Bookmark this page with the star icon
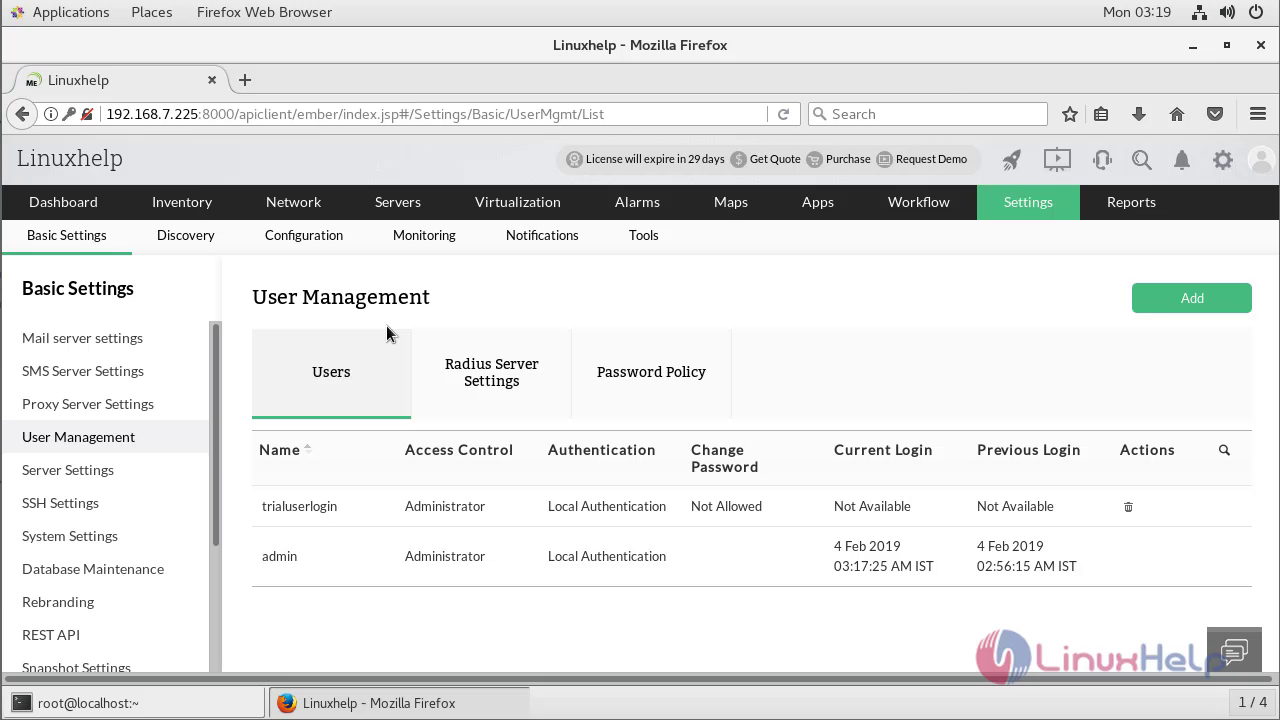Image resolution: width=1280 pixels, height=720 pixels. (1069, 114)
